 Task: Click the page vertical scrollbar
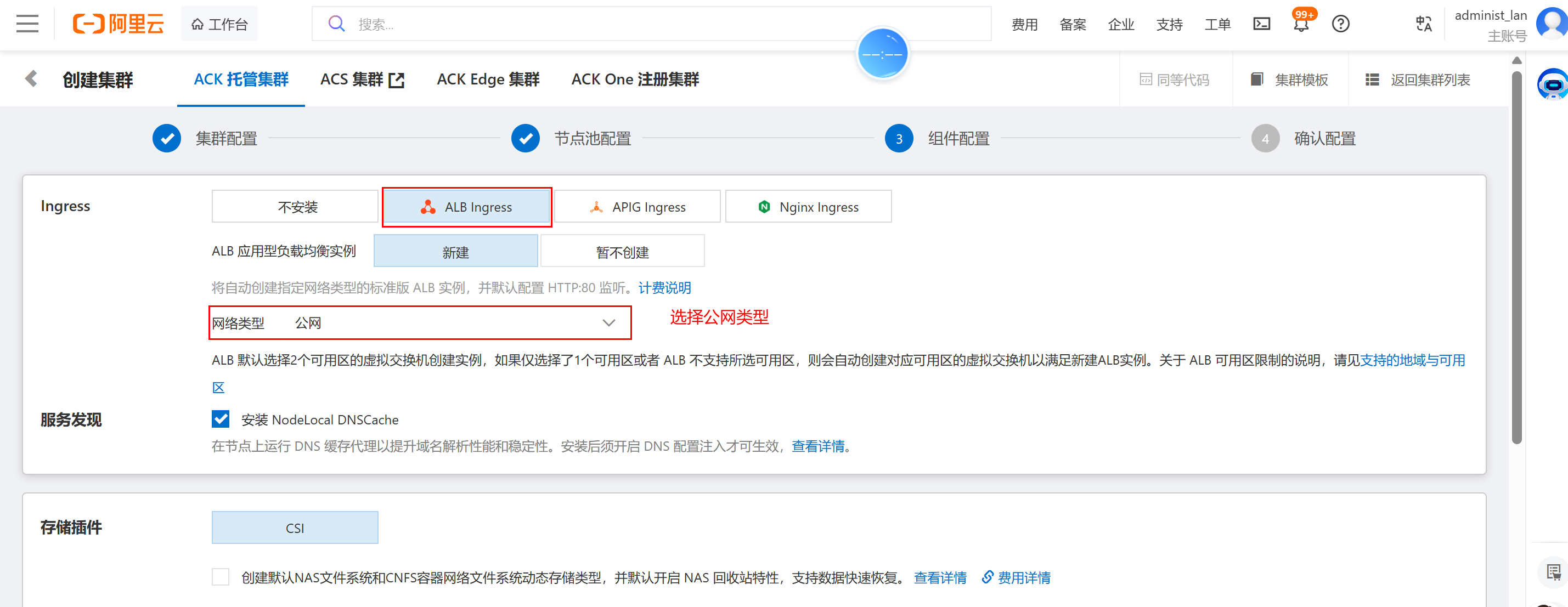(1517, 258)
